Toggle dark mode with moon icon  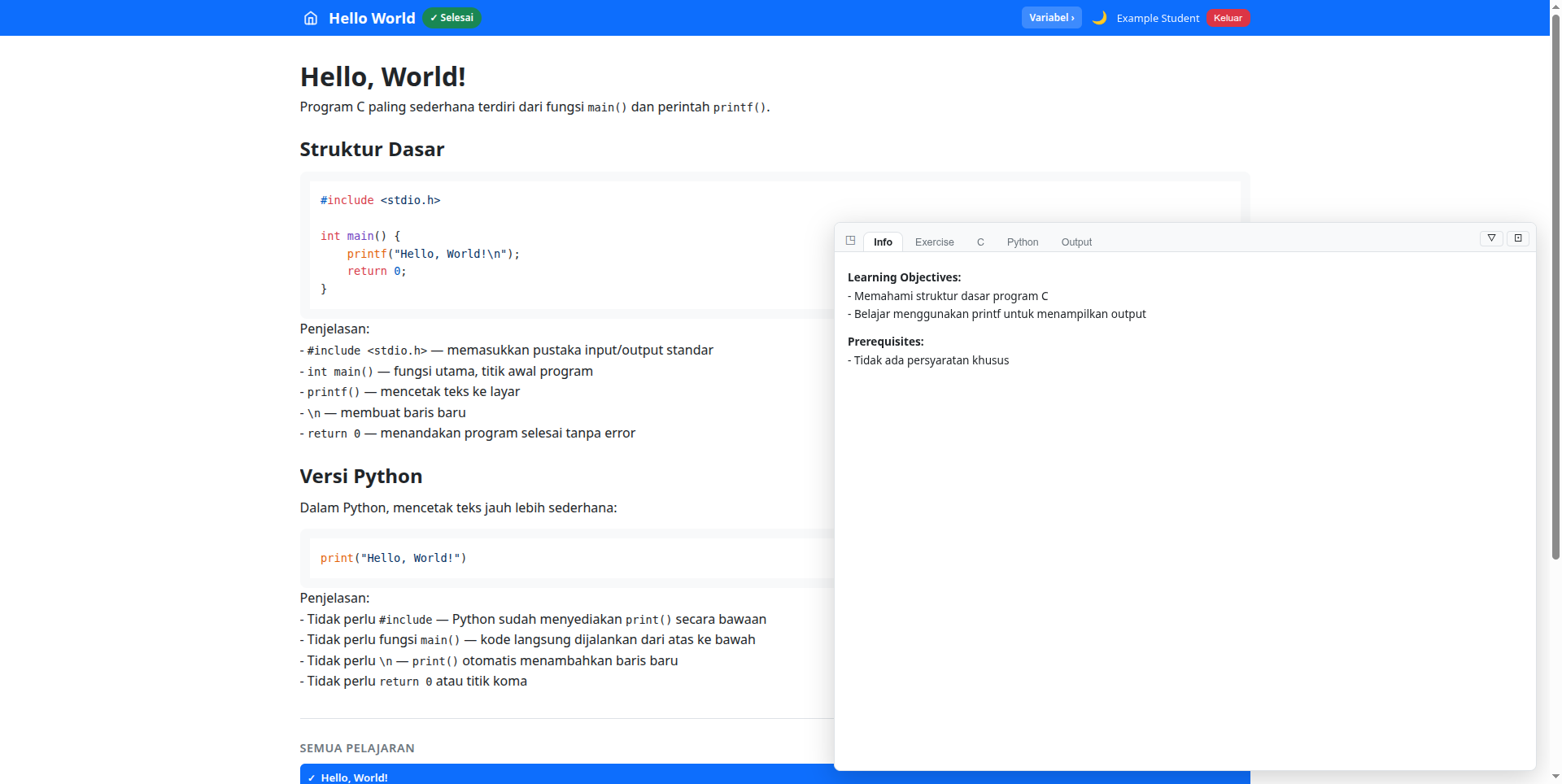pos(1099,18)
